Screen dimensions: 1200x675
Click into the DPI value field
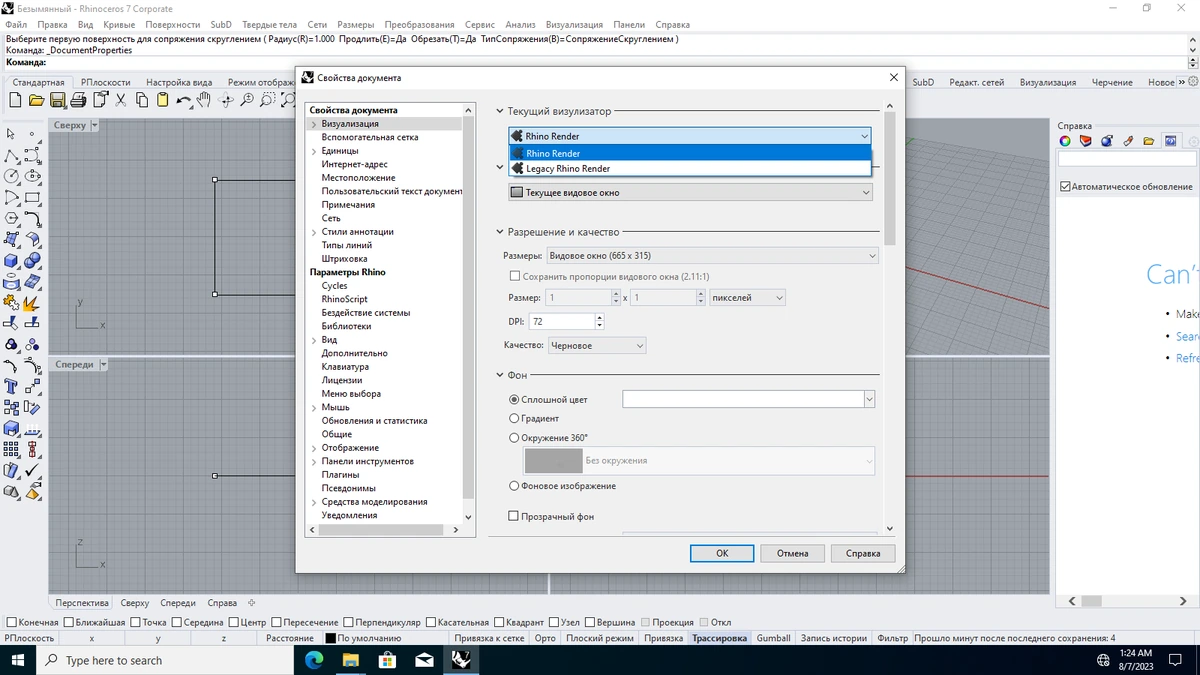click(x=561, y=321)
